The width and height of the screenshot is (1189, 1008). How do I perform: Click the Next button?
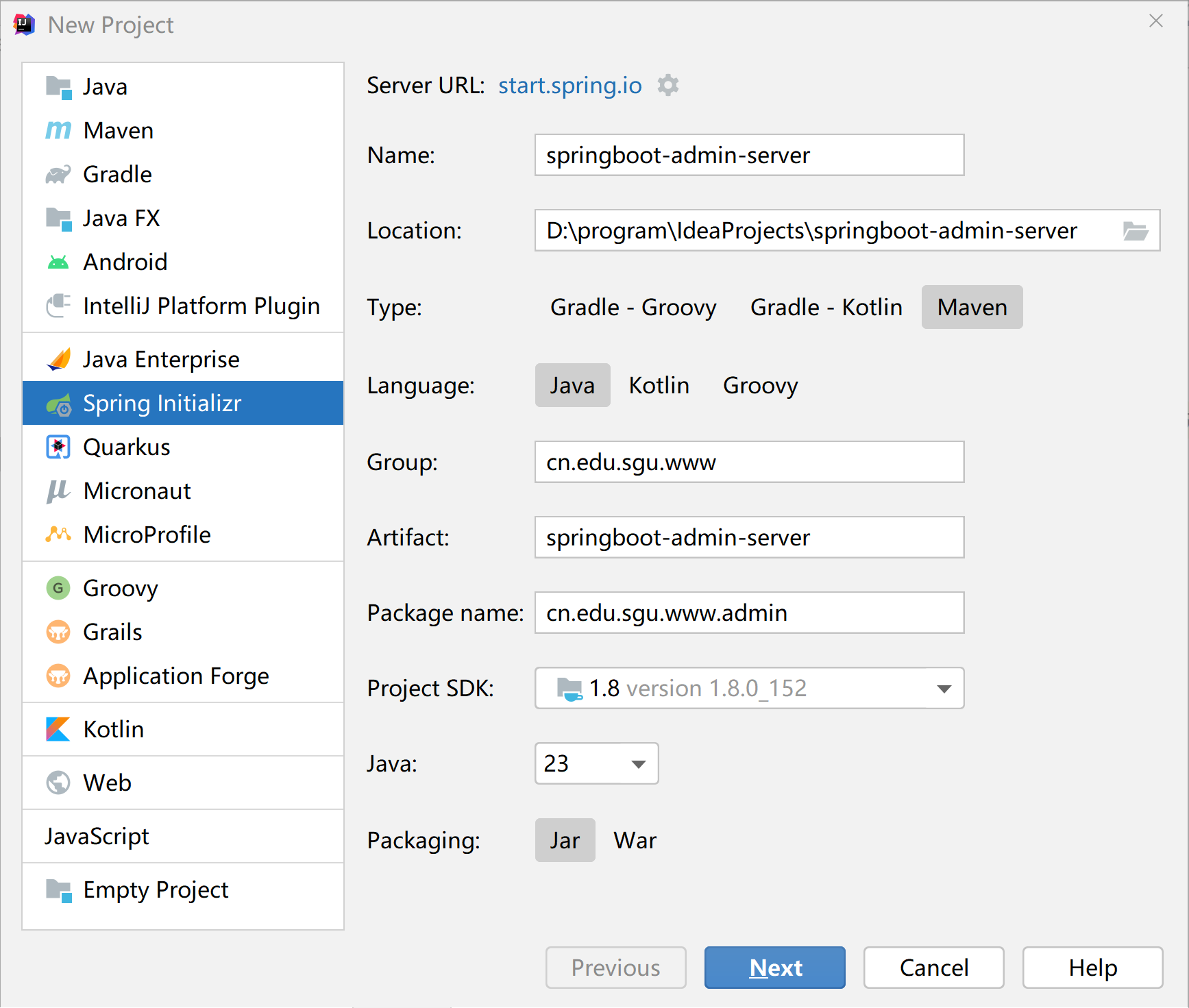pyautogui.click(x=774, y=968)
